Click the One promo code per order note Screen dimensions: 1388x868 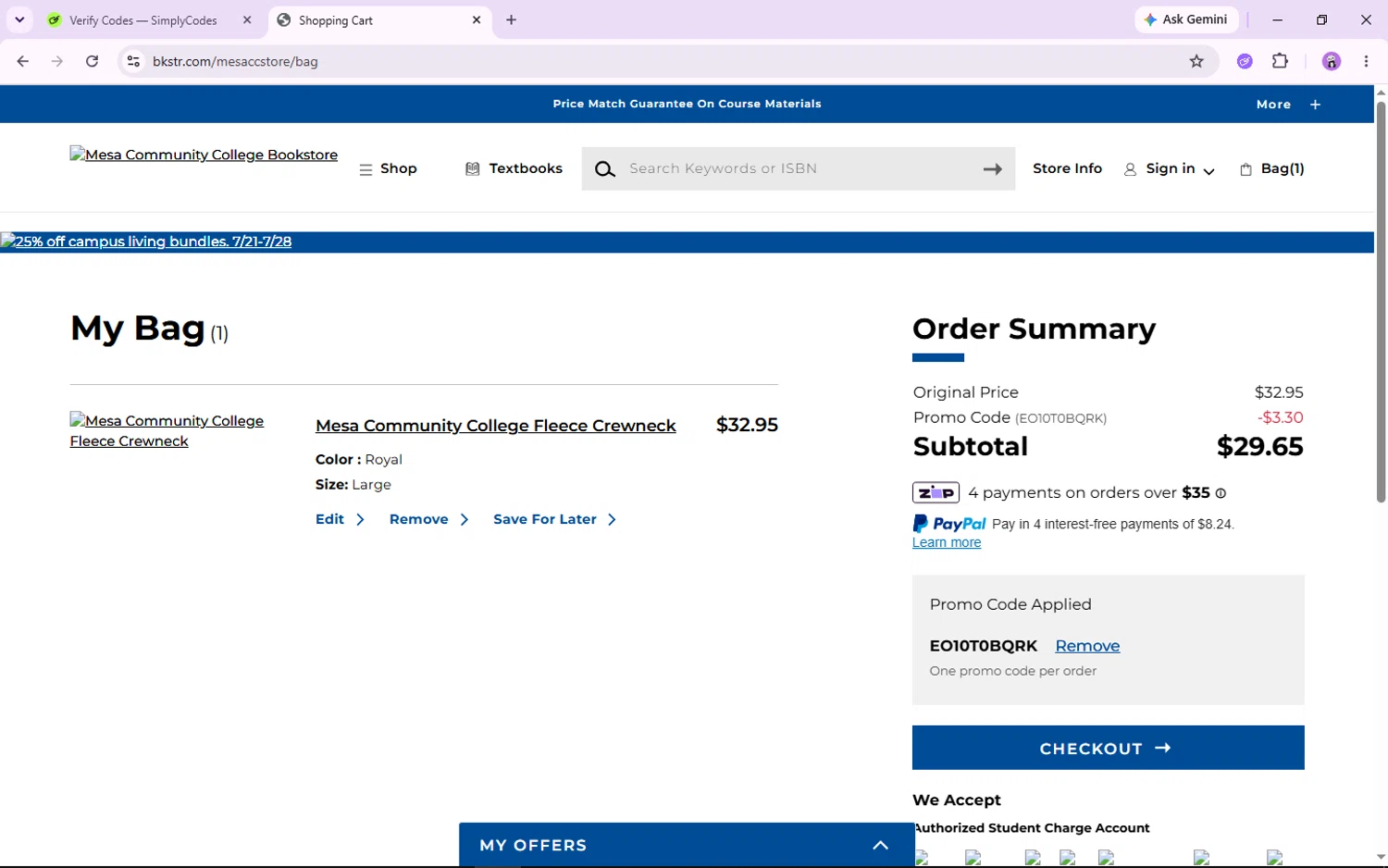[x=1013, y=671]
